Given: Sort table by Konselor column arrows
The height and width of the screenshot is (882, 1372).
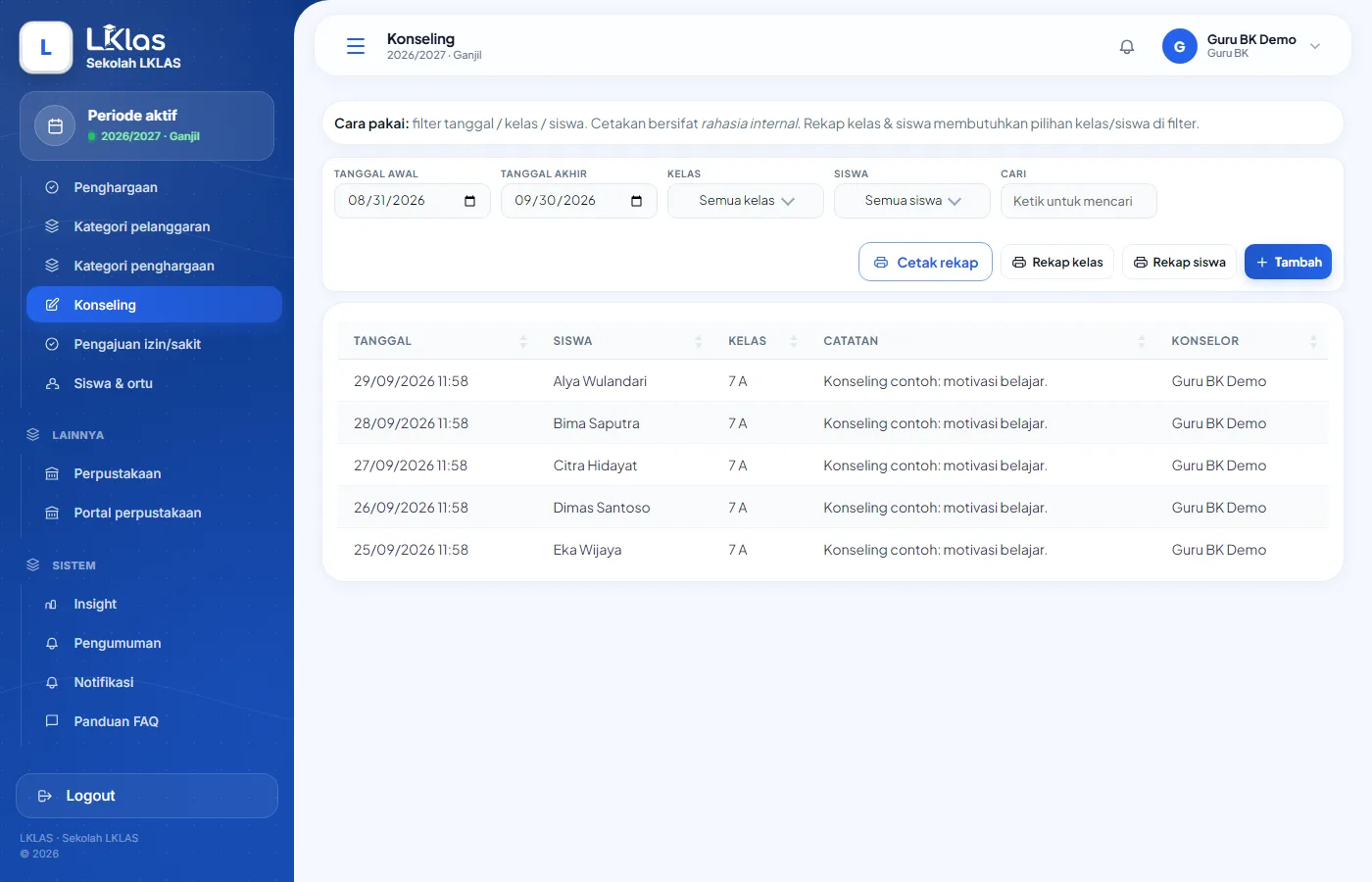Looking at the screenshot, I should tap(1313, 341).
